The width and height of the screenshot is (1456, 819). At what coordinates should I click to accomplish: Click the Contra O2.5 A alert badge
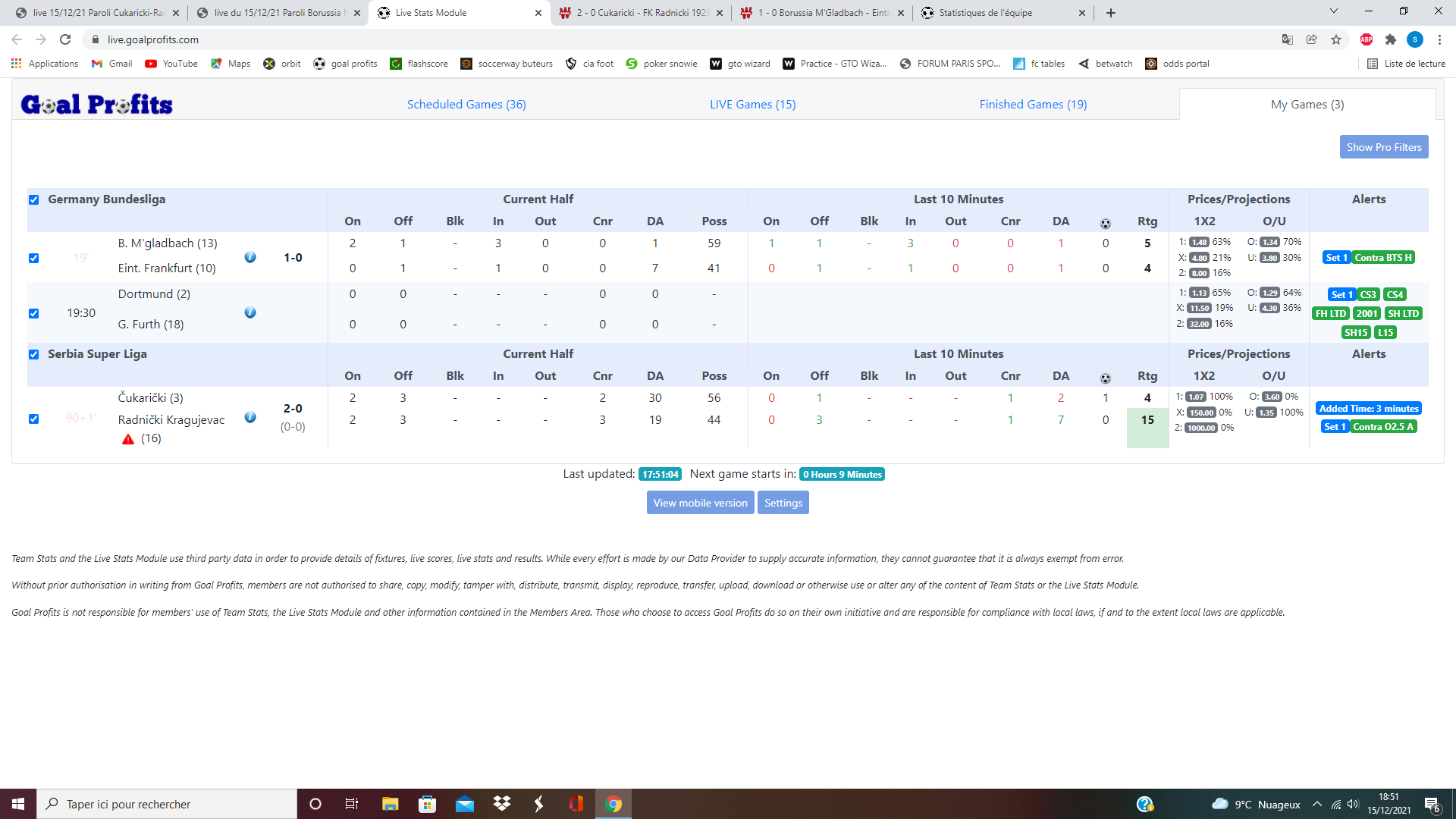coord(1383,427)
